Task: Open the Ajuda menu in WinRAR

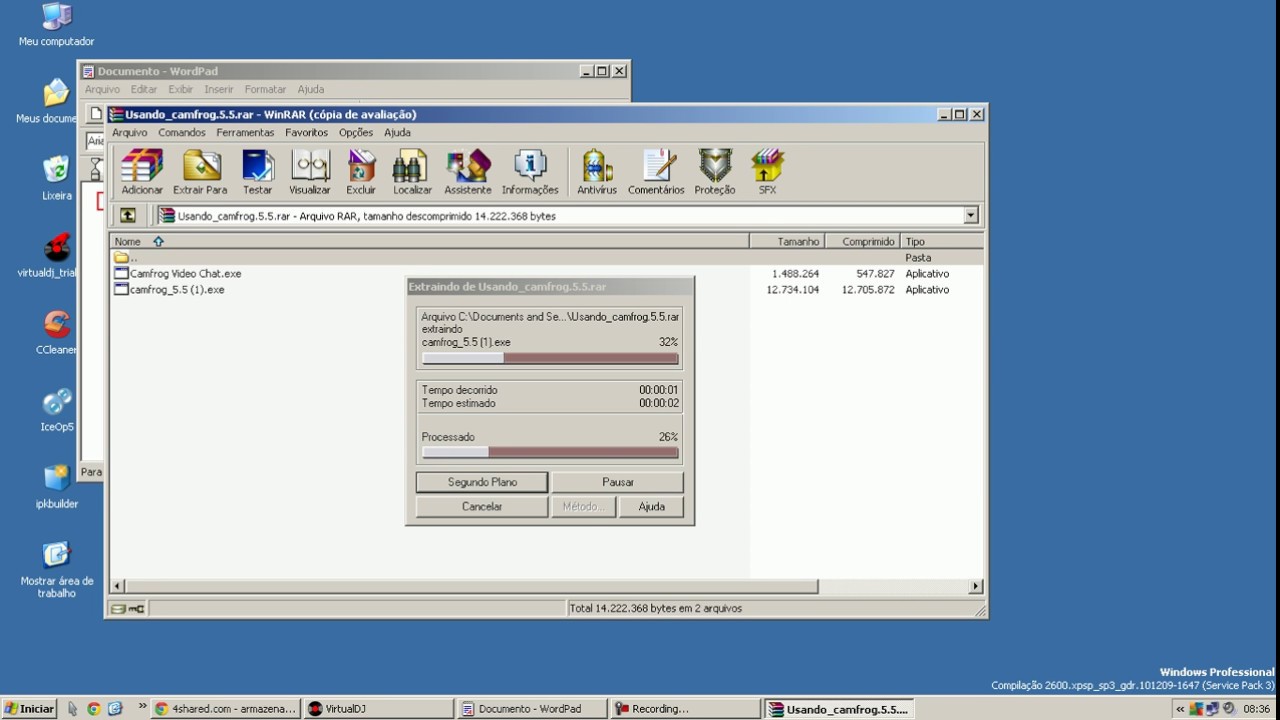Action: [397, 132]
